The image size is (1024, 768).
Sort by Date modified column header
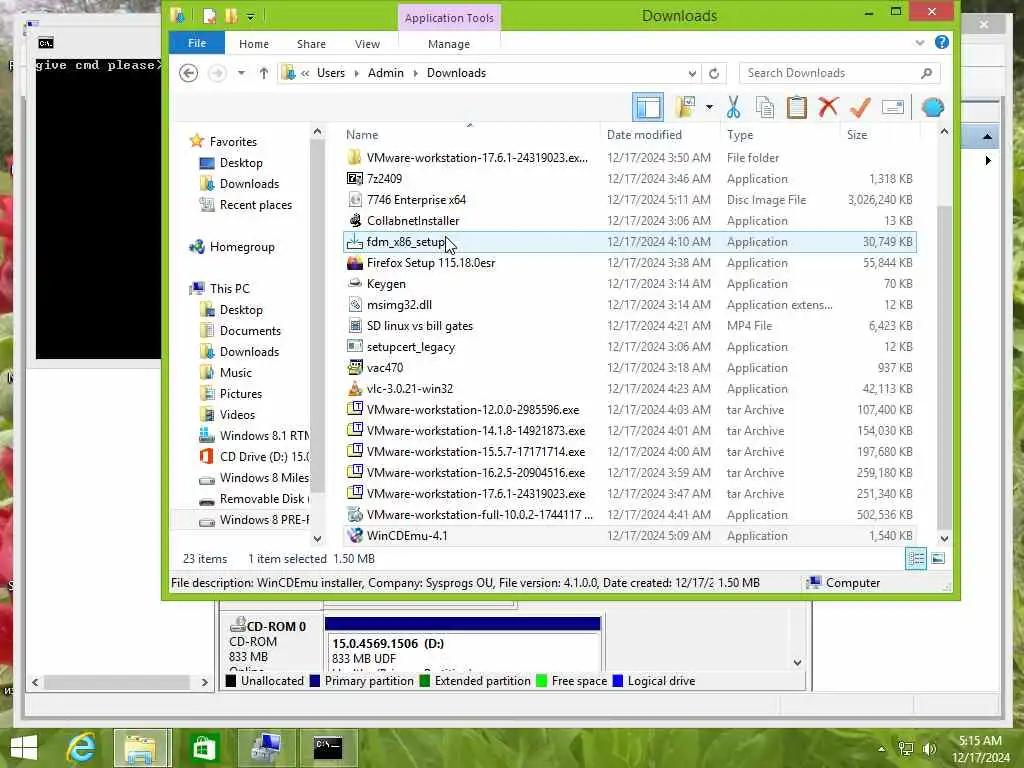click(x=644, y=135)
